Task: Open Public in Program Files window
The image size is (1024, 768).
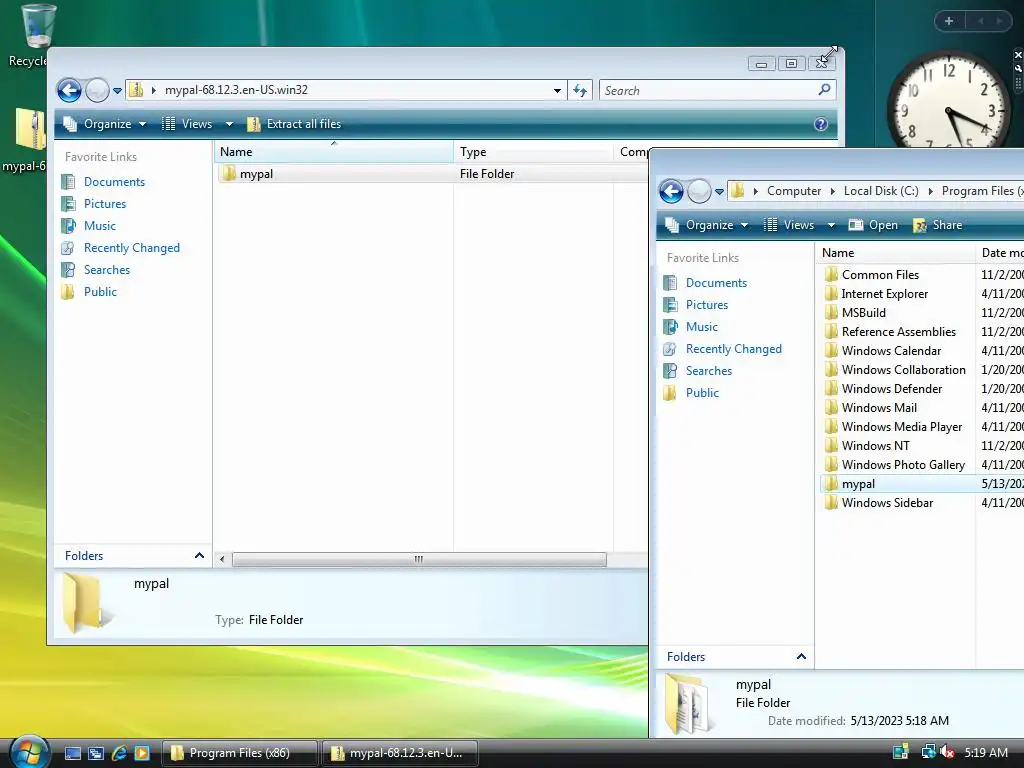Action: [702, 392]
